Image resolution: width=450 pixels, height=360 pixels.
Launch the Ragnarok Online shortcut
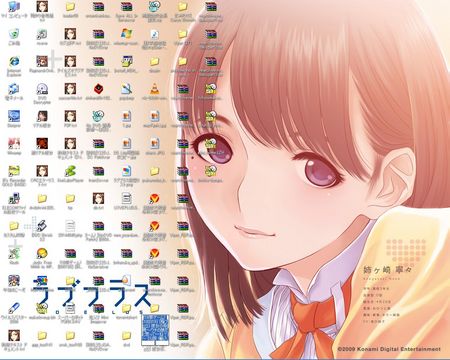coord(42,61)
